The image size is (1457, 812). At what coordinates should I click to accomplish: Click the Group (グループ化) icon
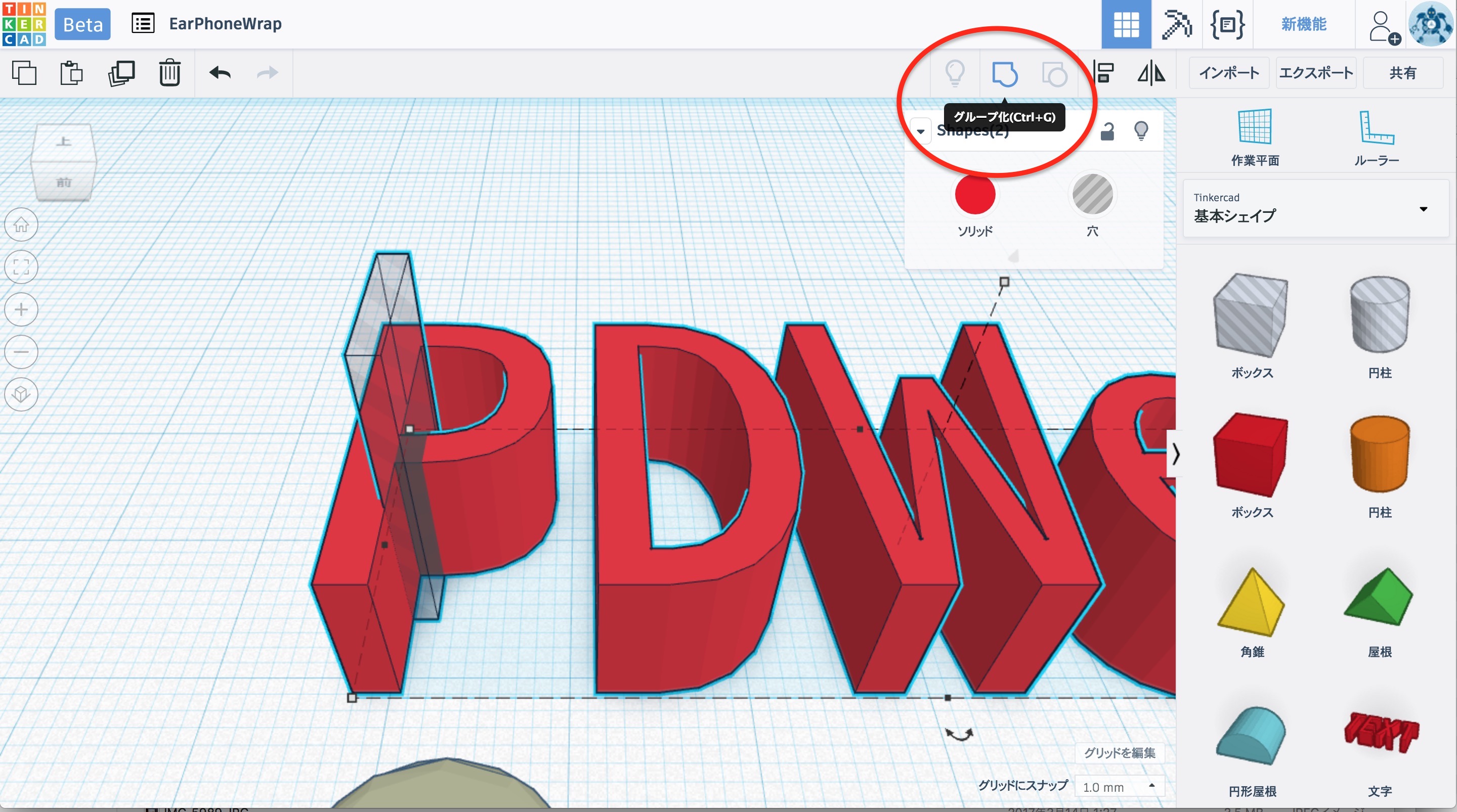click(1005, 73)
